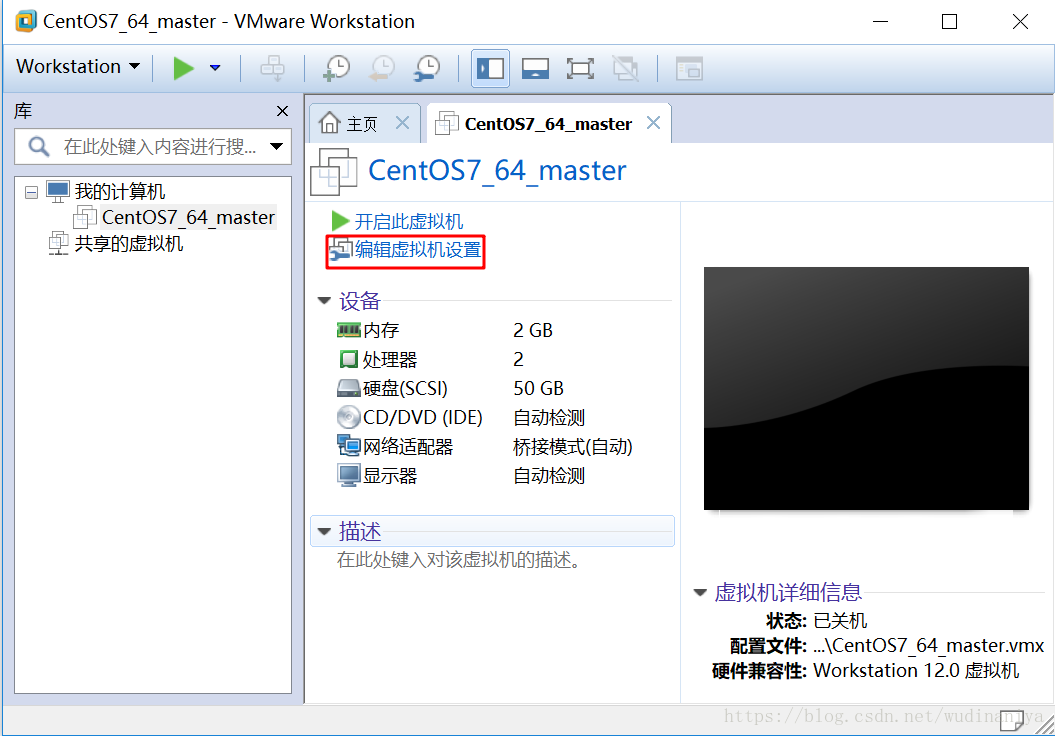Click the CD/DVD (IDE) disc icon

(x=349, y=417)
